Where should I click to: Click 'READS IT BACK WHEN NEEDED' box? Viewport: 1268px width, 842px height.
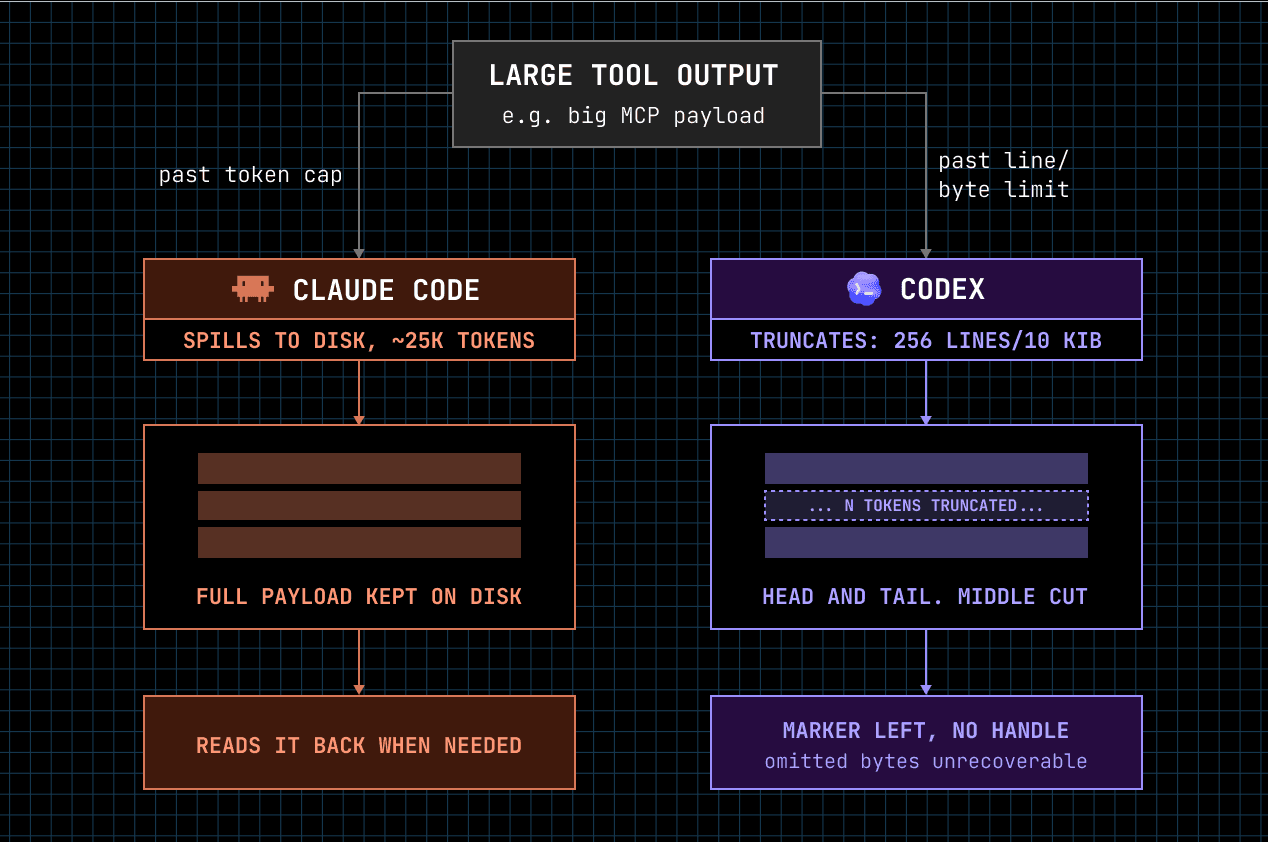359,743
